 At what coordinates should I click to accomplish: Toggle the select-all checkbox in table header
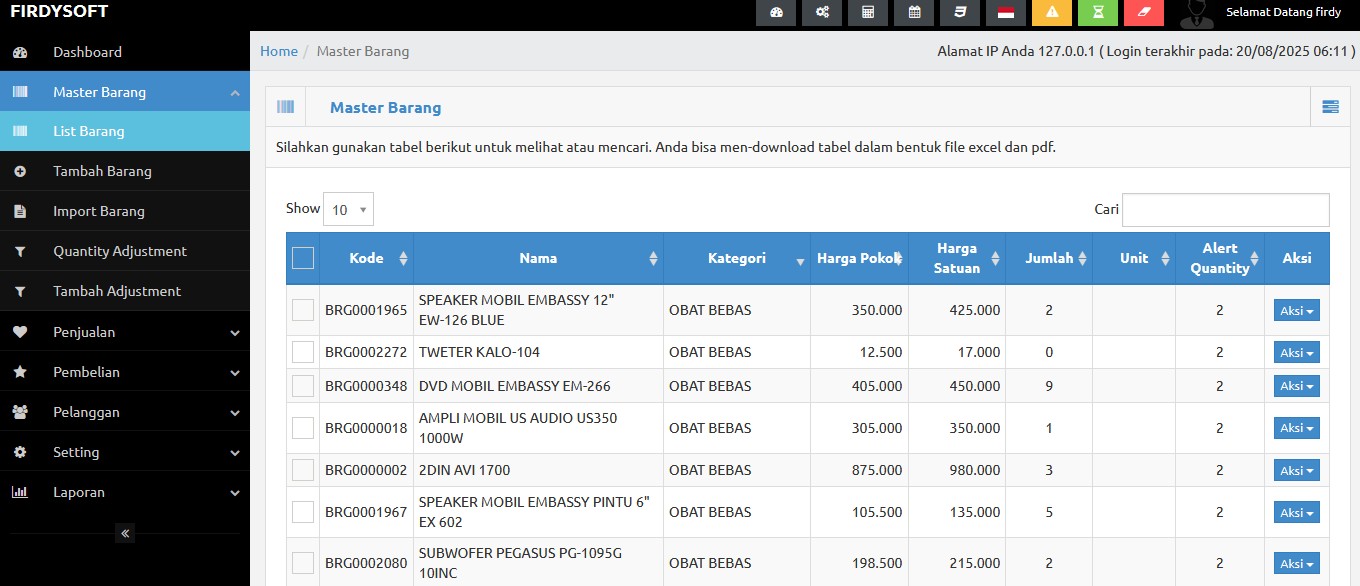coord(303,258)
